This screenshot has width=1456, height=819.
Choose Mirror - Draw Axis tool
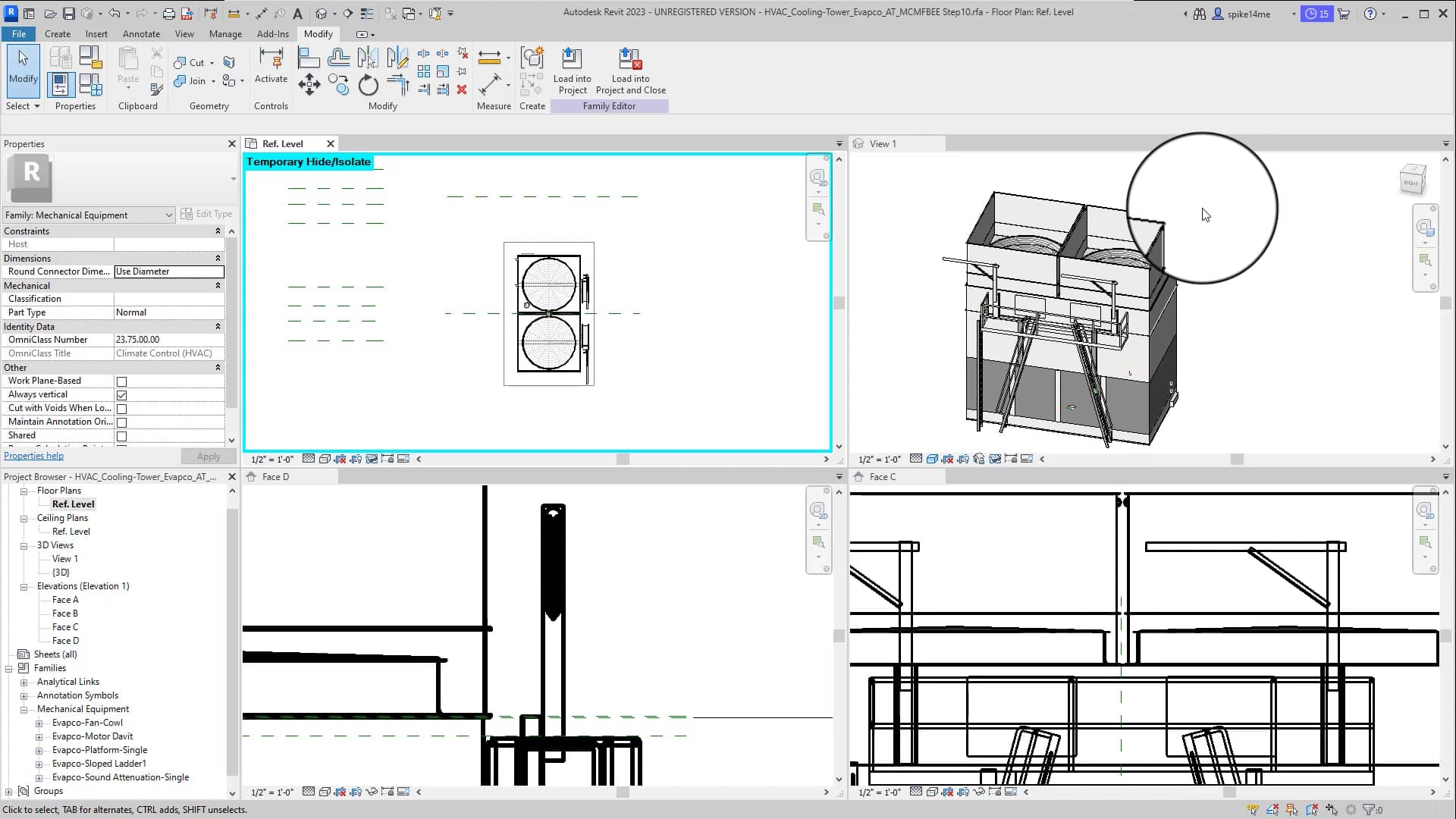[x=397, y=58]
